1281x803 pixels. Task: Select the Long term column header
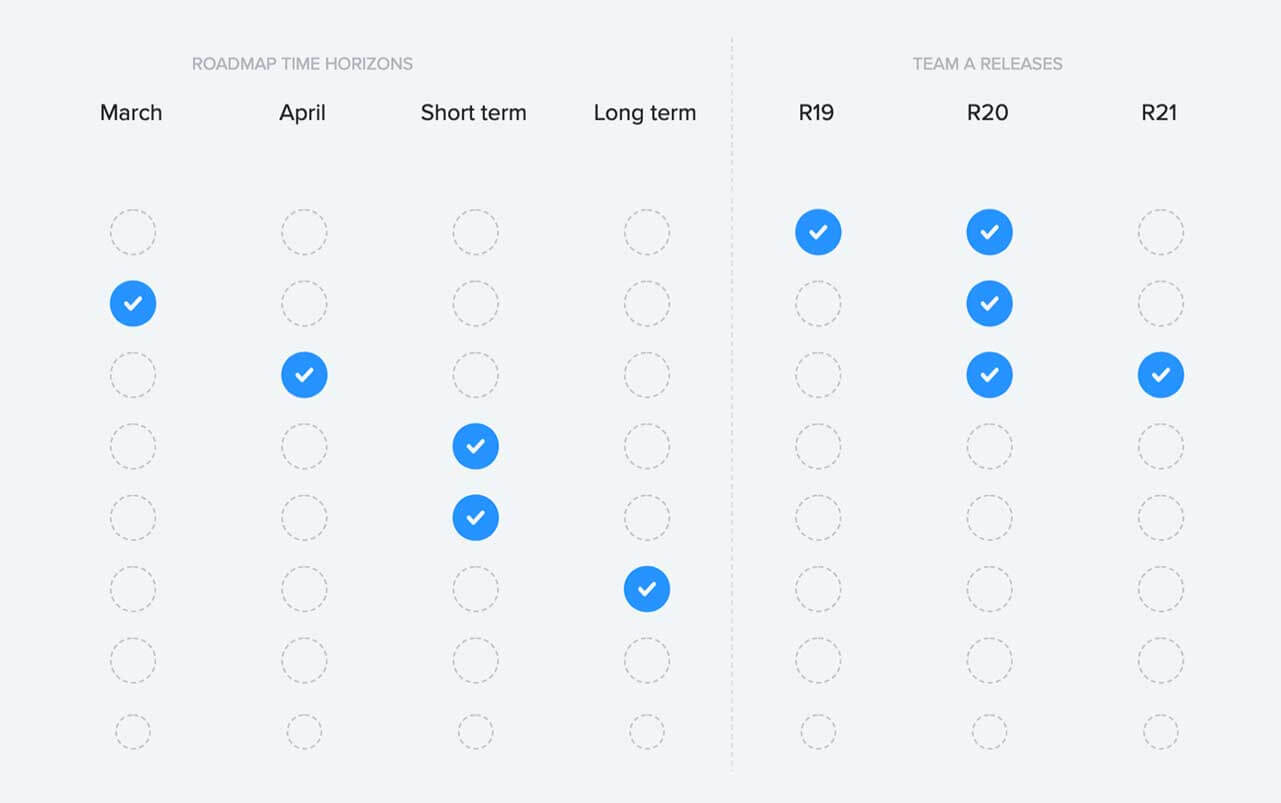coord(645,113)
